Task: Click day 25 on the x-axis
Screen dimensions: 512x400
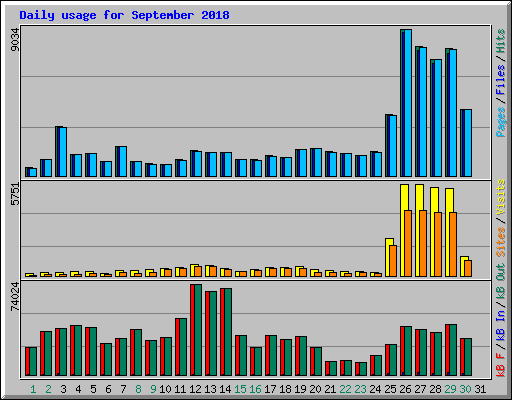Action: 390,389
